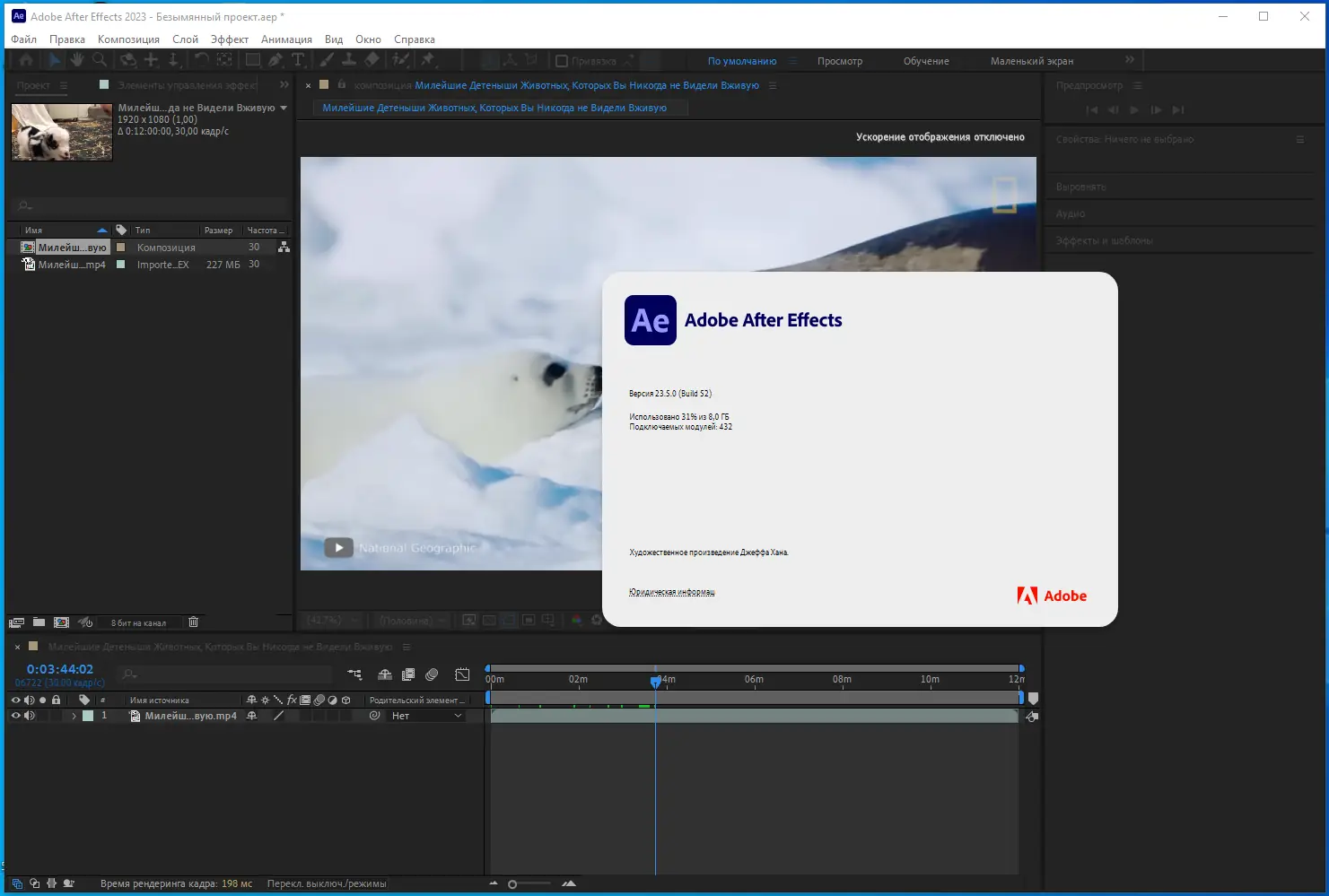Mute audio for the Милейш...вую.mp4 layer

30,715
